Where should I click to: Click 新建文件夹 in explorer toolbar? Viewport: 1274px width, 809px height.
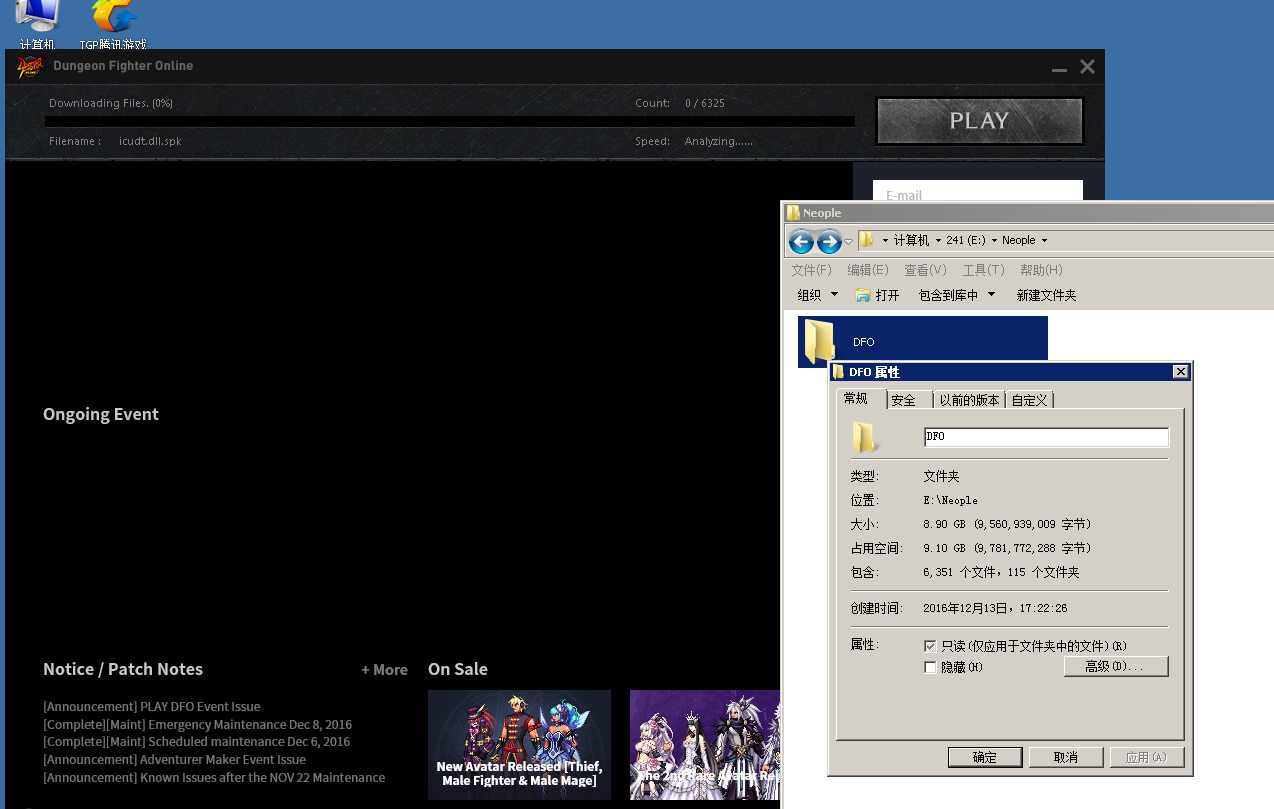pos(1046,295)
